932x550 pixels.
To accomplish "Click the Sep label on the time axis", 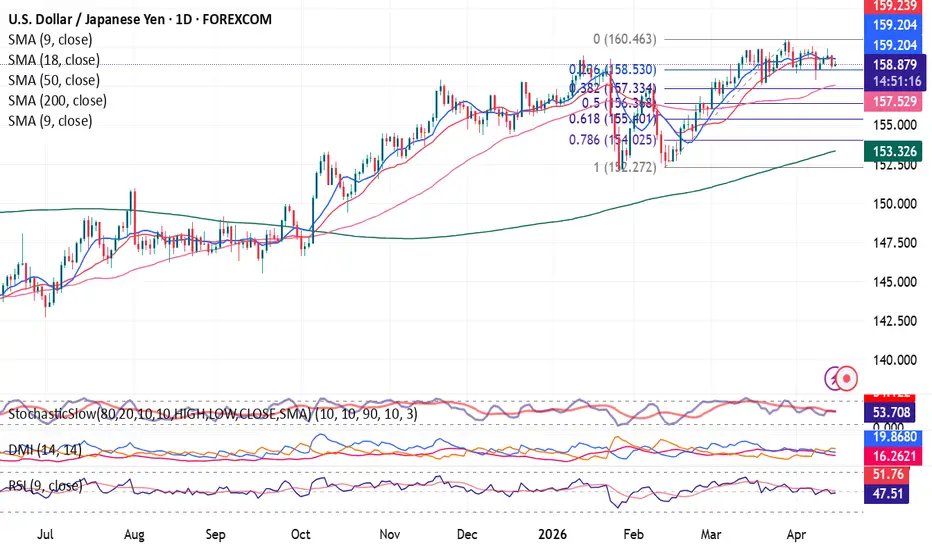I will tap(215, 535).
